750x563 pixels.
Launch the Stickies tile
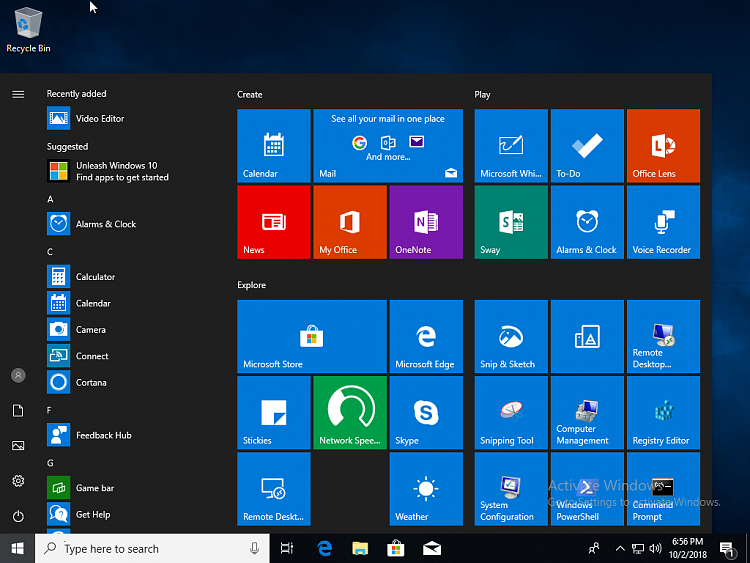click(274, 413)
